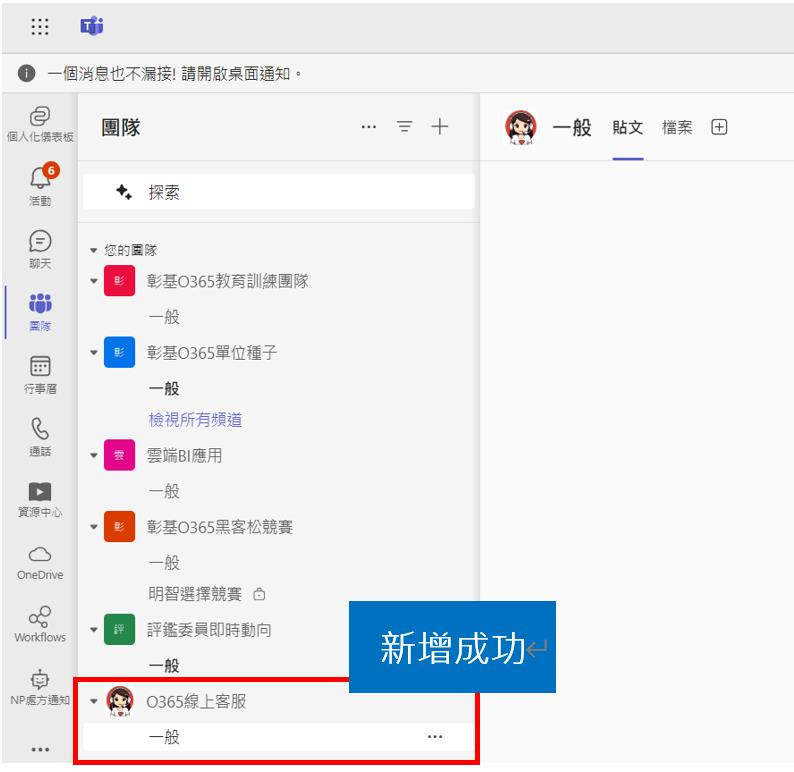Collapse 雲端BI應用 team arrow
The height and width of the screenshot is (772, 794).
pyautogui.click(x=94, y=456)
